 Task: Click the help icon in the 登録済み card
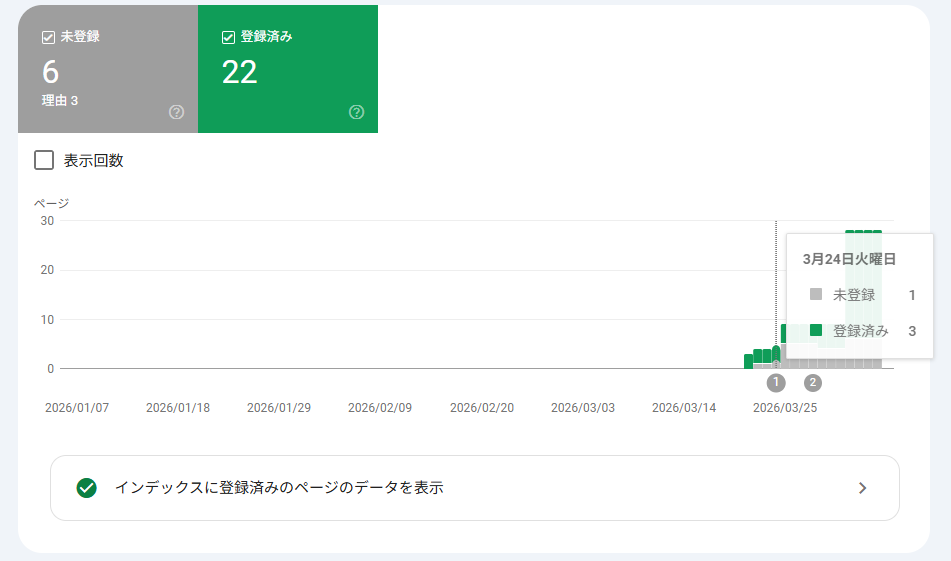(357, 112)
